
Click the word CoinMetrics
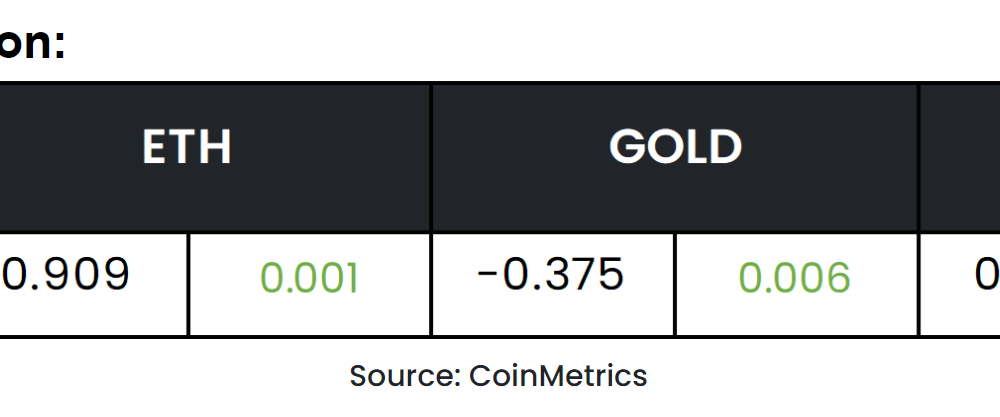558,376
